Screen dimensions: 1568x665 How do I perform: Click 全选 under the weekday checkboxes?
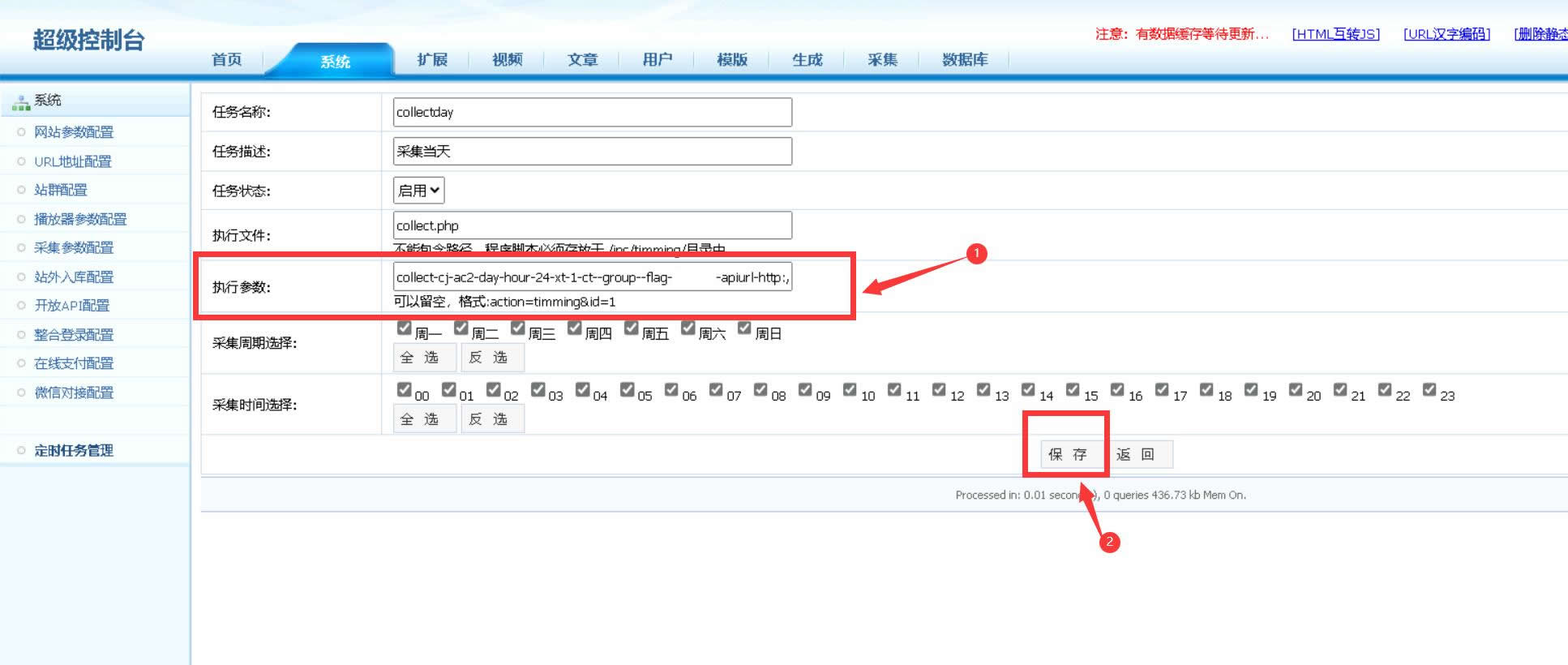pyautogui.click(x=419, y=358)
